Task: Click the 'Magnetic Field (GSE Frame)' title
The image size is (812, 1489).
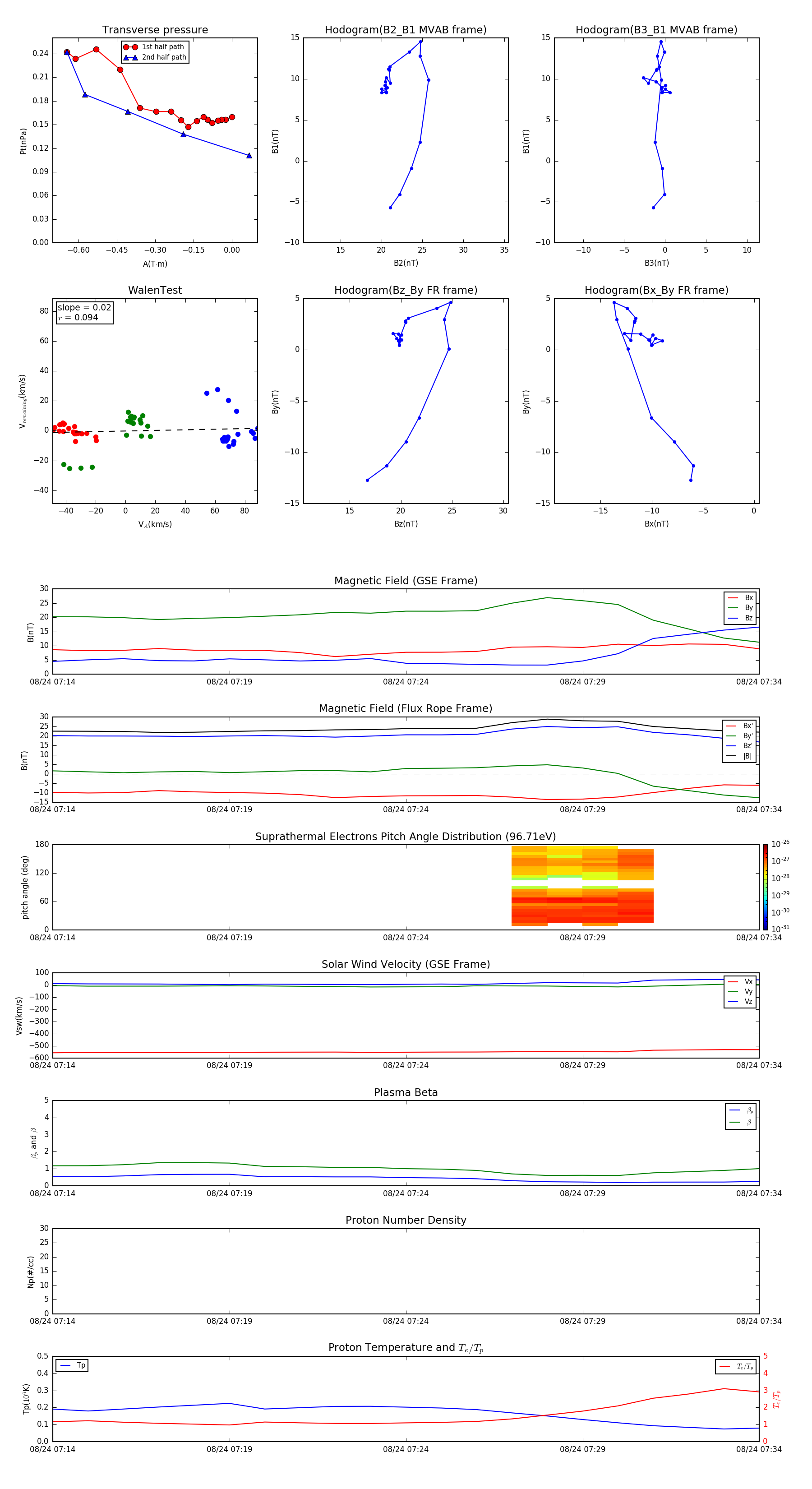Action: click(x=406, y=581)
